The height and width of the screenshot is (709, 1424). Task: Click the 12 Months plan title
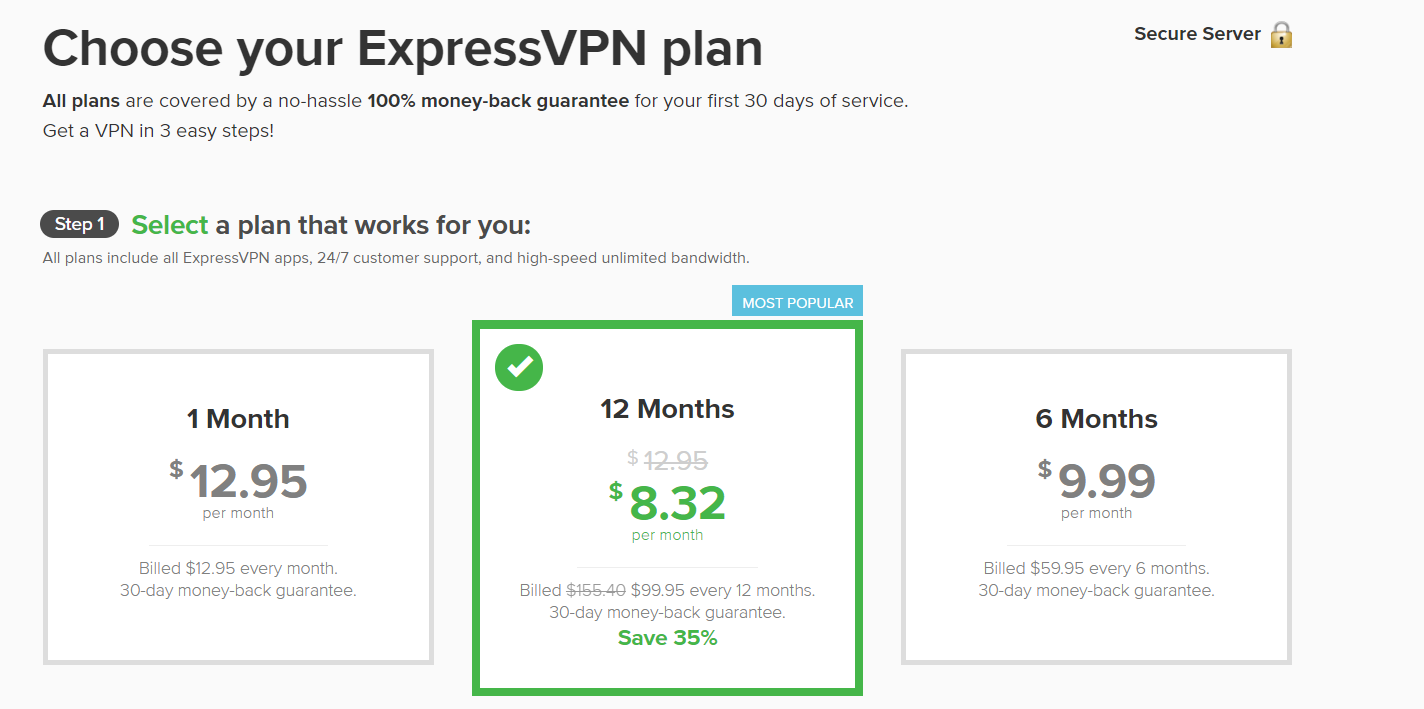pos(667,409)
